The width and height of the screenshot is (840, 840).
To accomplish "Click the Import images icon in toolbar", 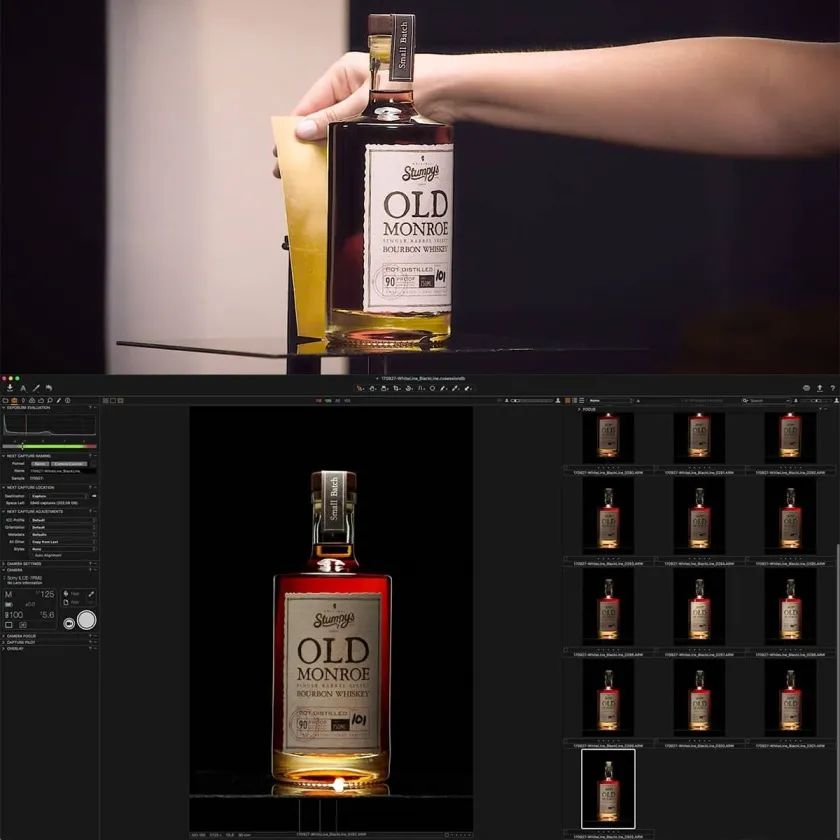I will (x=9, y=388).
